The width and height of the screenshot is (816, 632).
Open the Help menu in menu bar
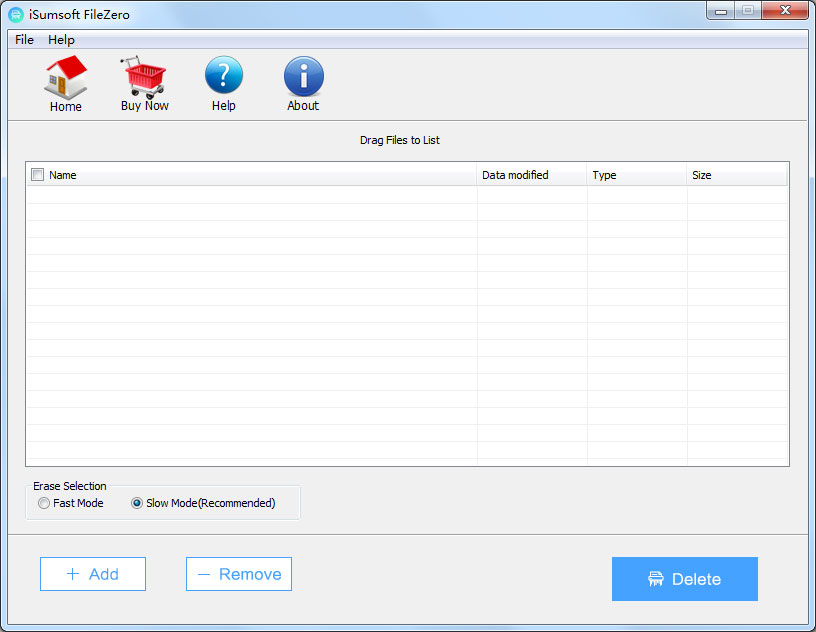tap(61, 40)
